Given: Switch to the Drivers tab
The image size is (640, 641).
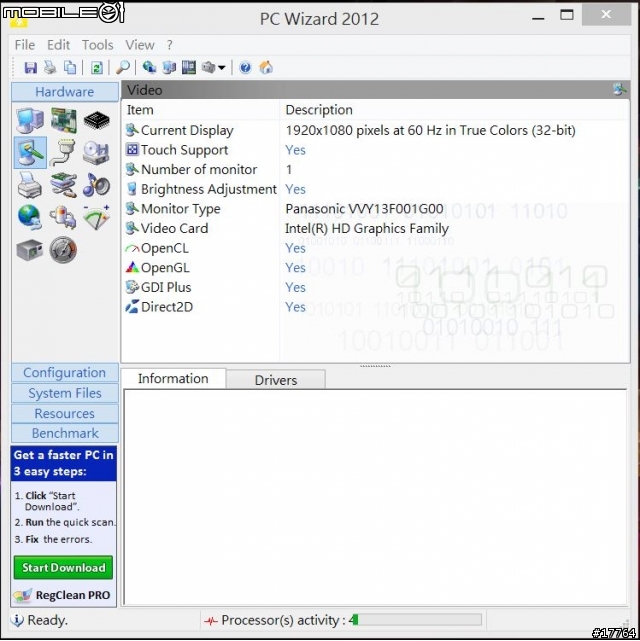Looking at the screenshot, I should tap(276, 380).
